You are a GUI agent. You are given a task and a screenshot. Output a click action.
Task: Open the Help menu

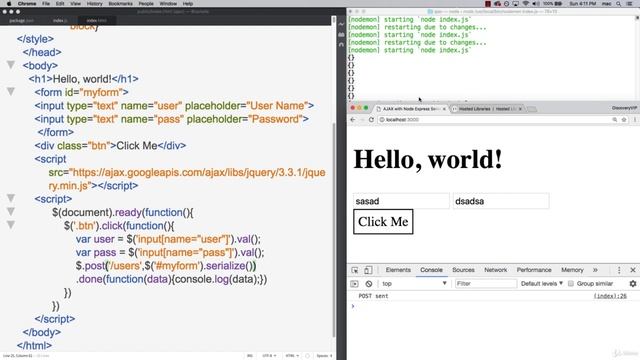click(x=187, y=4)
